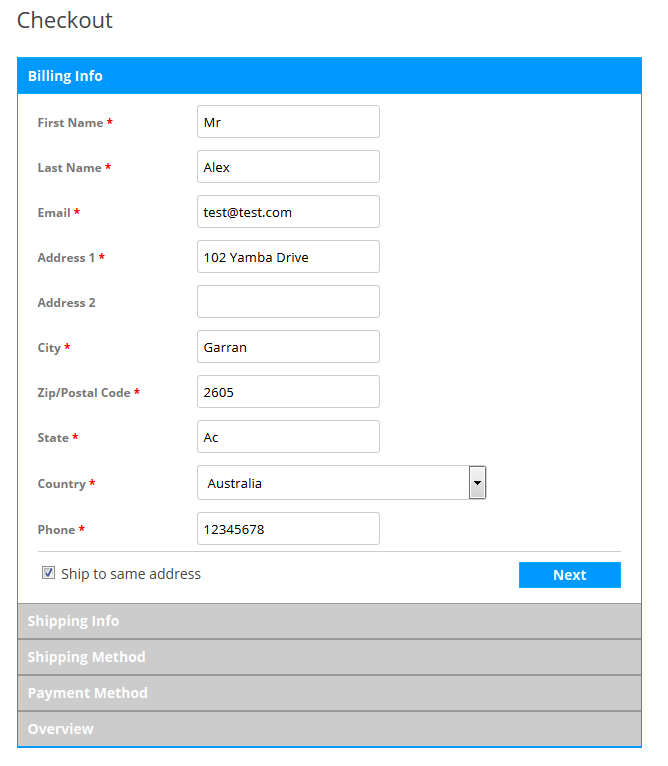Open the Overview section
This screenshot has width=668, height=766.
[329, 729]
